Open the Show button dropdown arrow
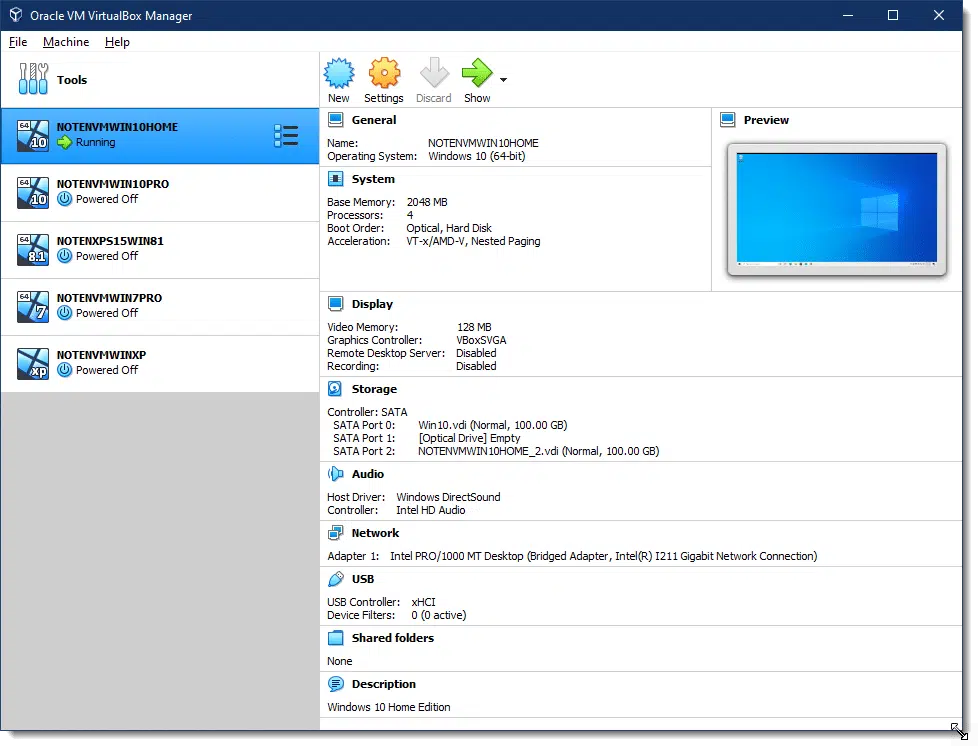The width and height of the screenshot is (978, 746). 503,80
